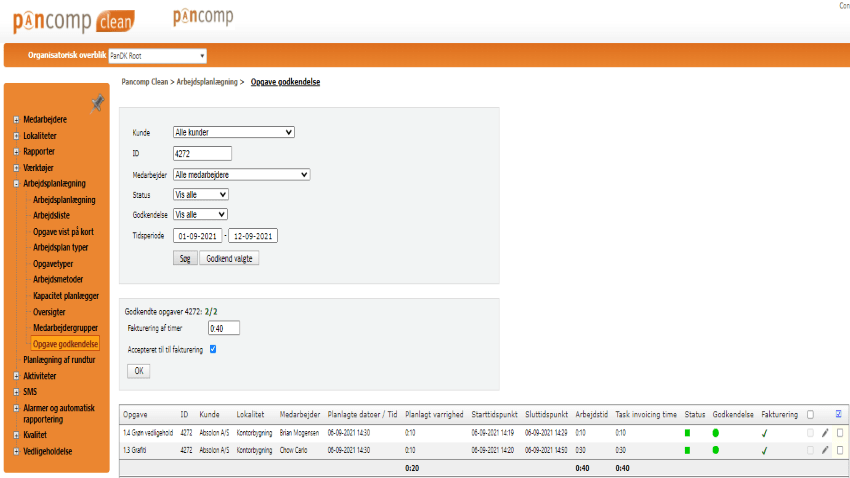850x478 pixels.
Task: Click the Søg button
Action: pyautogui.click(x=184, y=258)
